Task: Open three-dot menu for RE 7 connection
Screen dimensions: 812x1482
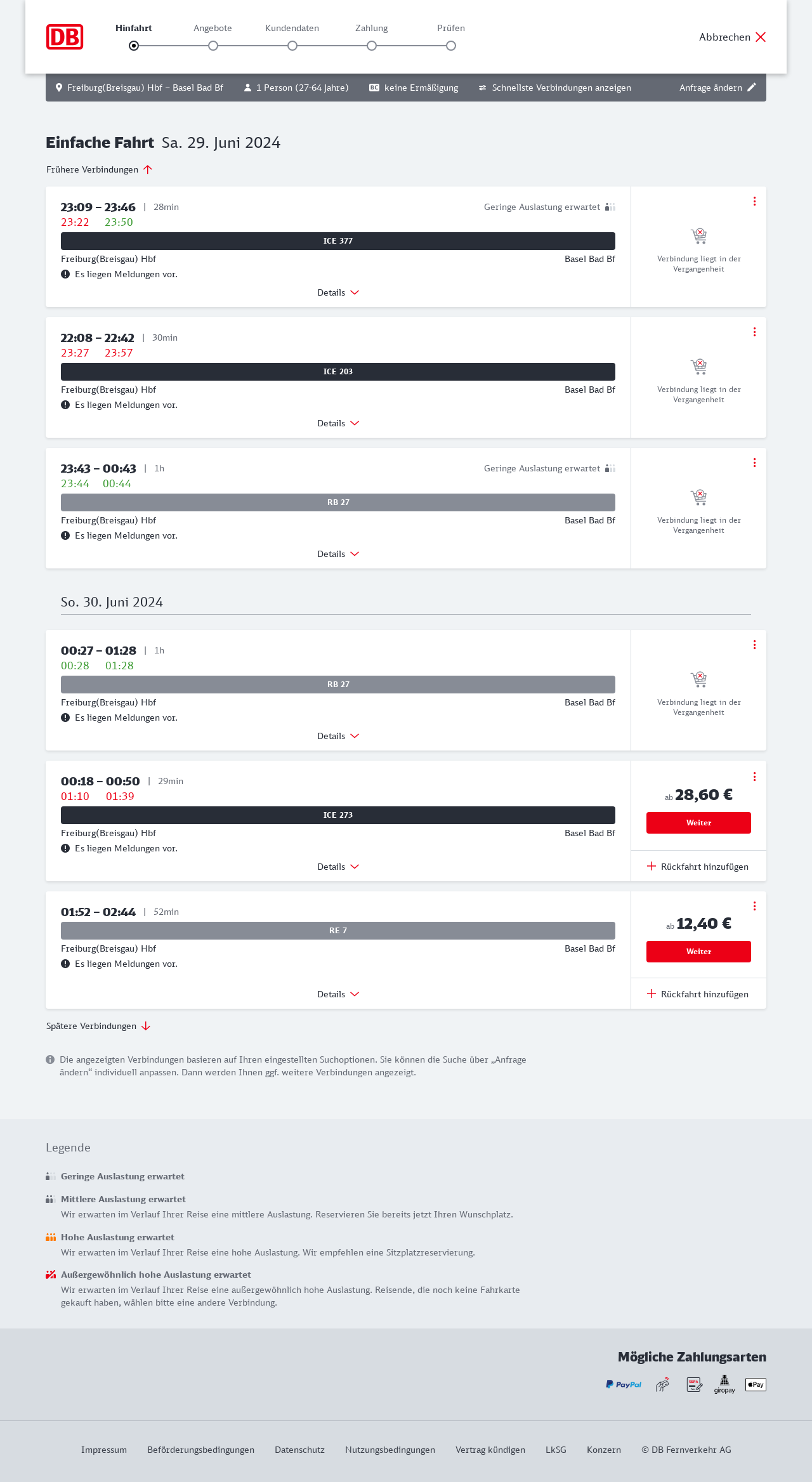Action: click(x=754, y=906)
